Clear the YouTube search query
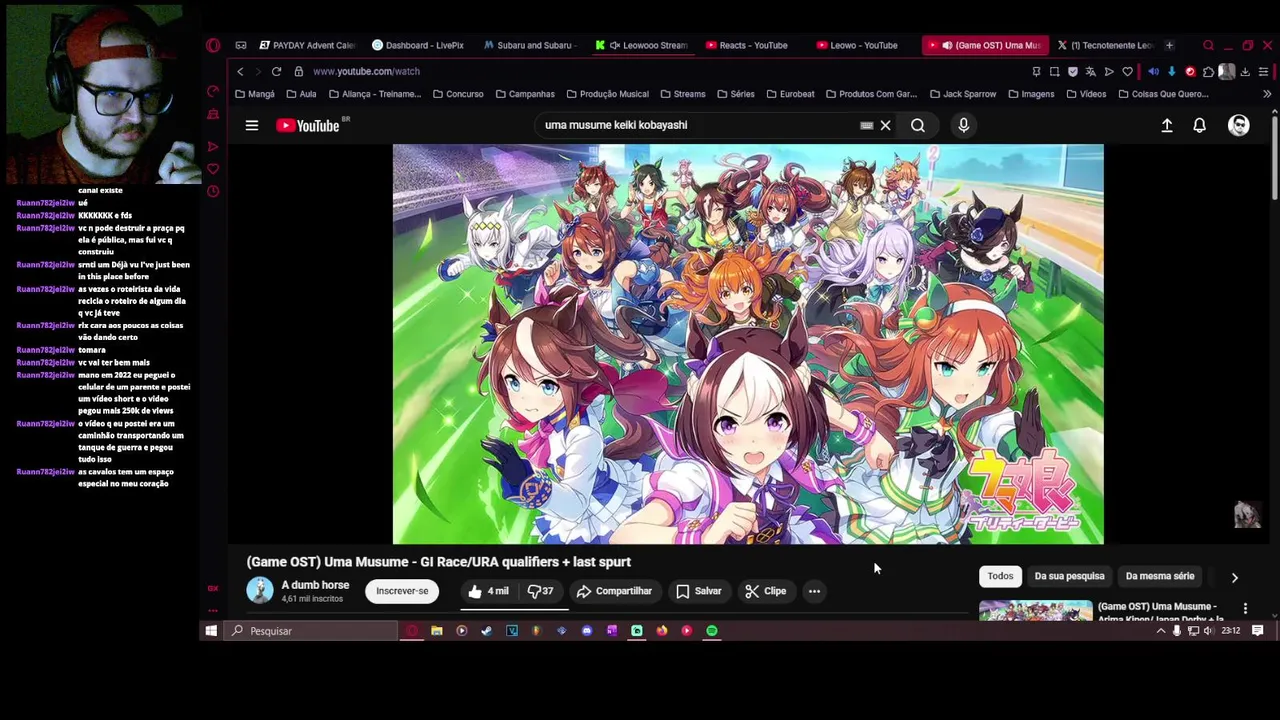The width and height of the screenshot is (1280, 720). point(885,125)
